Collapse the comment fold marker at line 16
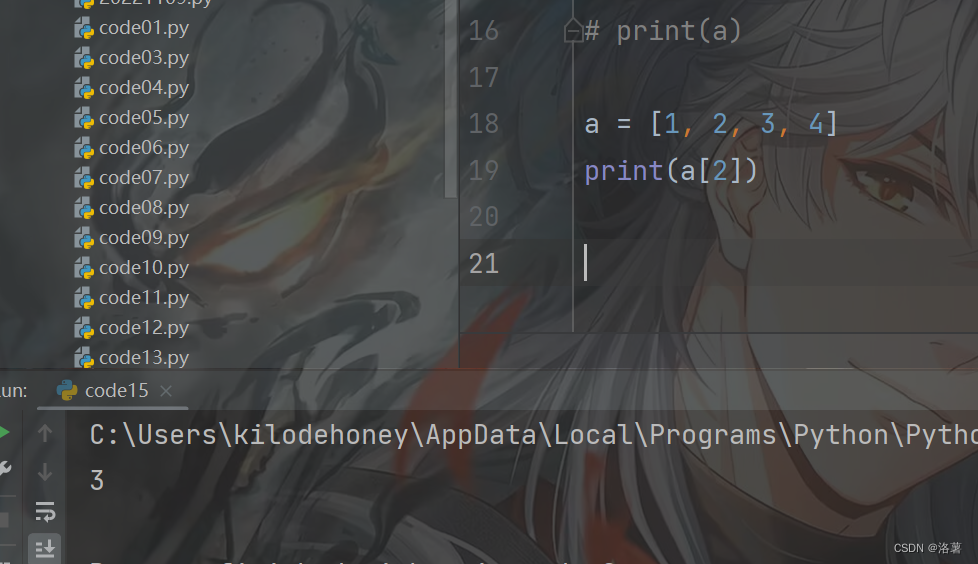The height and width of the screenshot is (564, 978). point(573,31)
